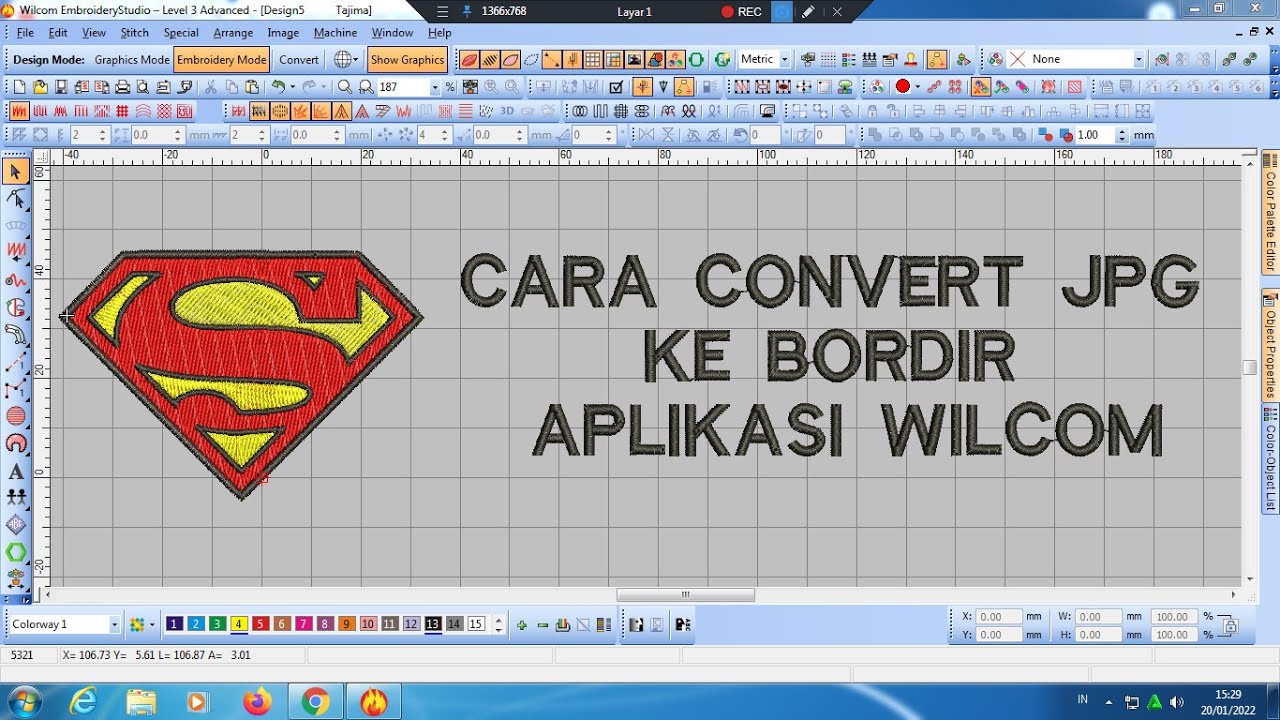Click the pen annotation icon in the recorder bar
1280x720 pixels.
[808, 12]
